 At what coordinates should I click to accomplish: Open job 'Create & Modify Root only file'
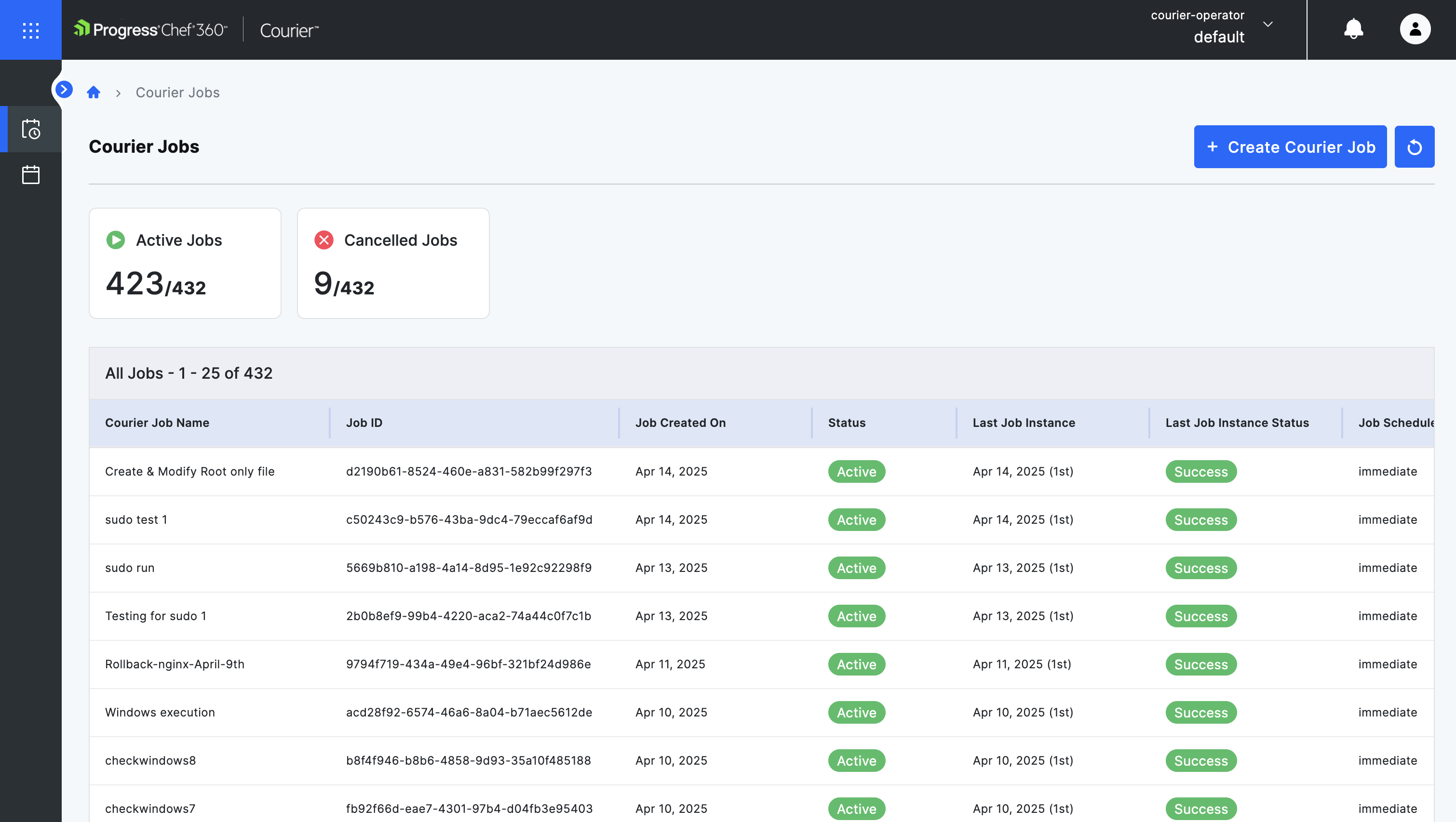pos(190,471)
